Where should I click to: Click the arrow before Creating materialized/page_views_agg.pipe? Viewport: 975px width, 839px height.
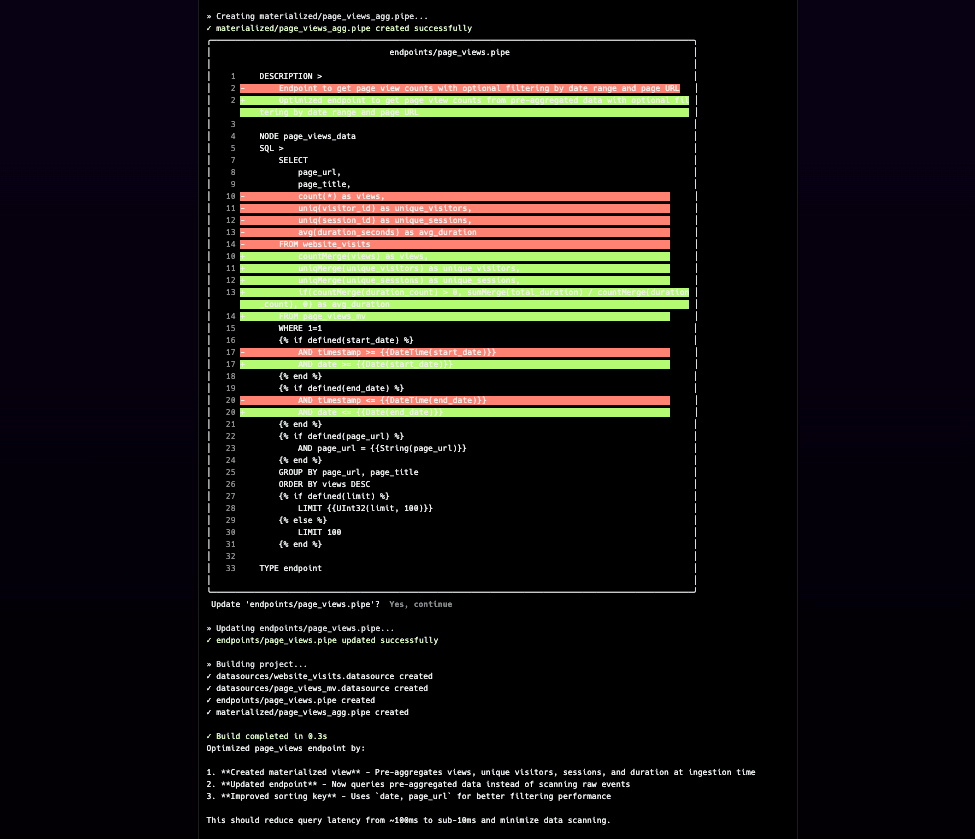(209, 16)
